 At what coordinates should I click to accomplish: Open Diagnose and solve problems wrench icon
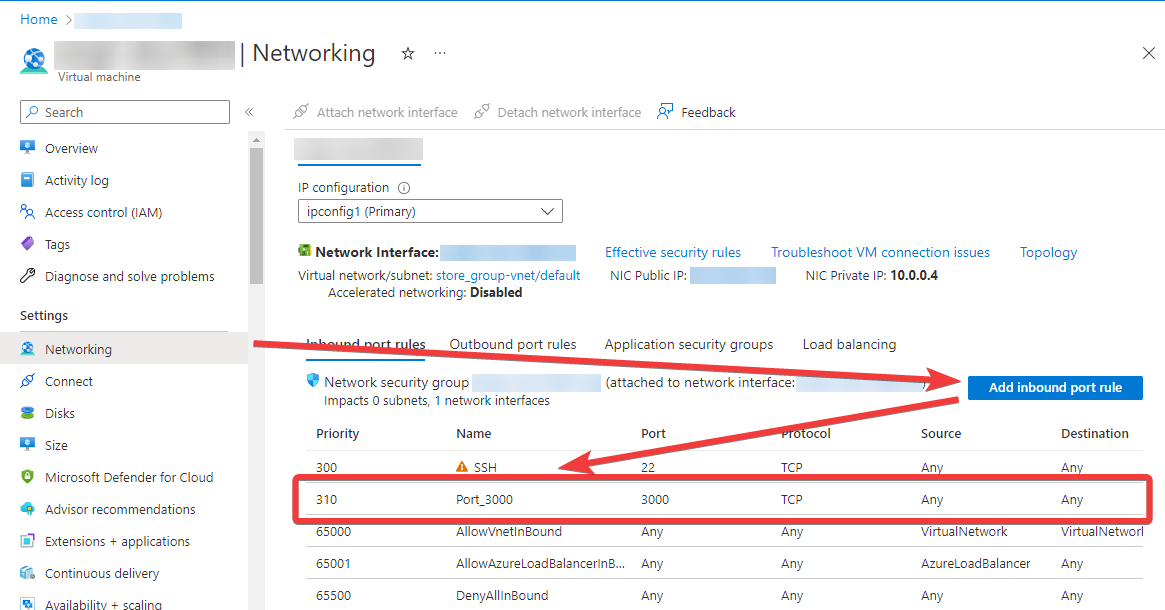click(27, 276)
